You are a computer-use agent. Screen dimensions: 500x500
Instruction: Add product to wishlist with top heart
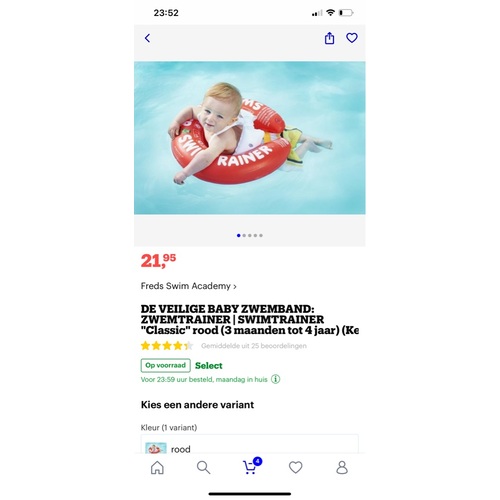click(x=352, y=38)
